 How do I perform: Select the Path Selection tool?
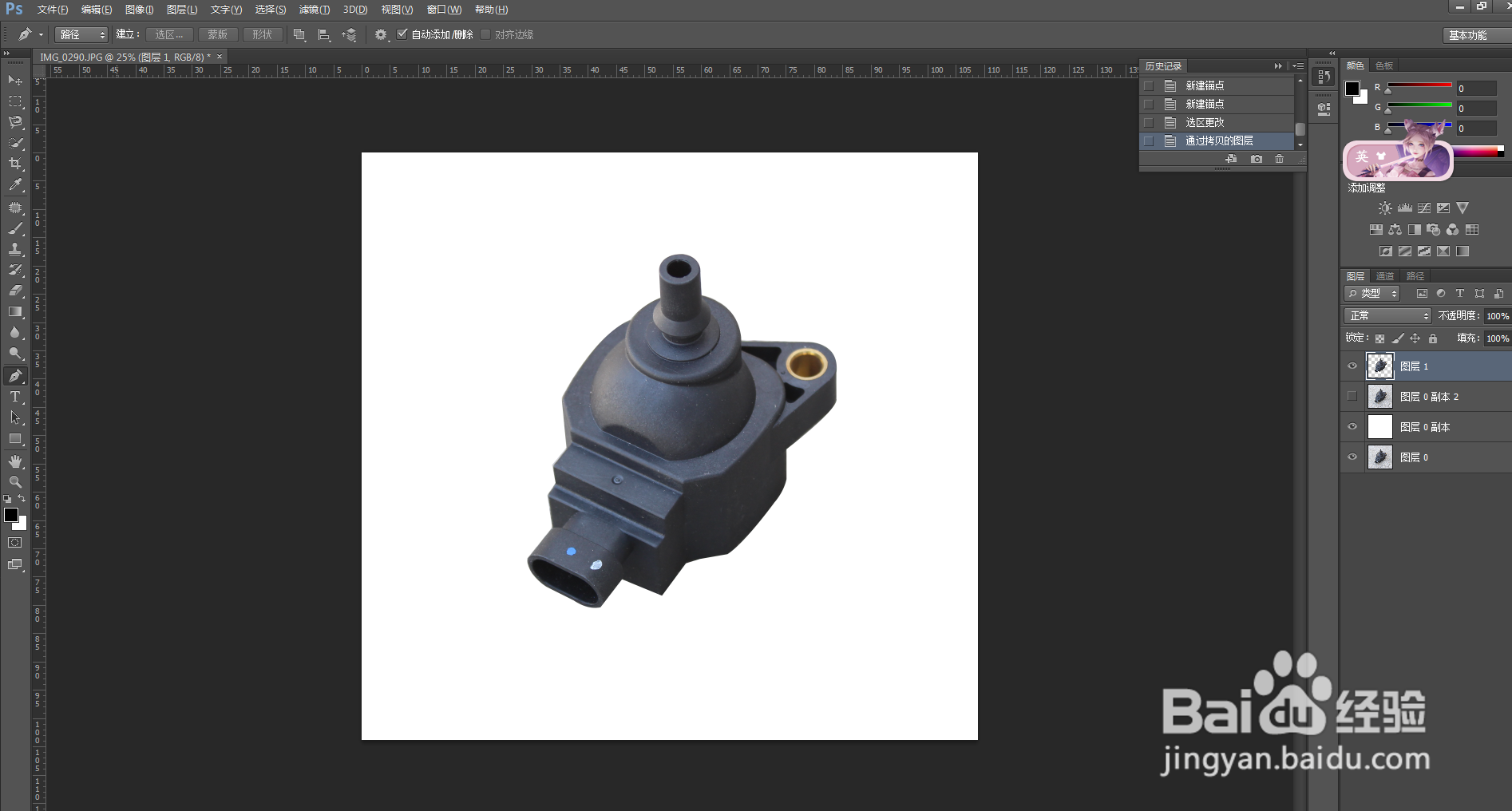tap(15, 417)
